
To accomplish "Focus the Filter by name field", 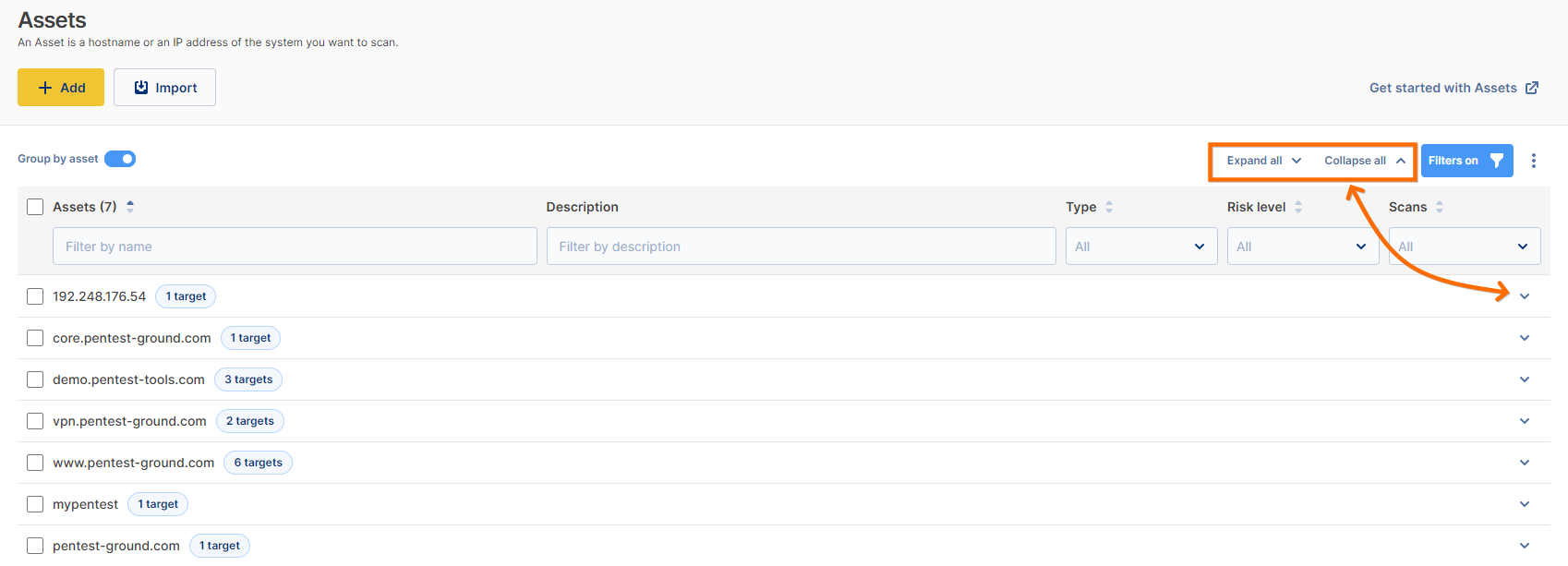I will (x=295, y=247).
